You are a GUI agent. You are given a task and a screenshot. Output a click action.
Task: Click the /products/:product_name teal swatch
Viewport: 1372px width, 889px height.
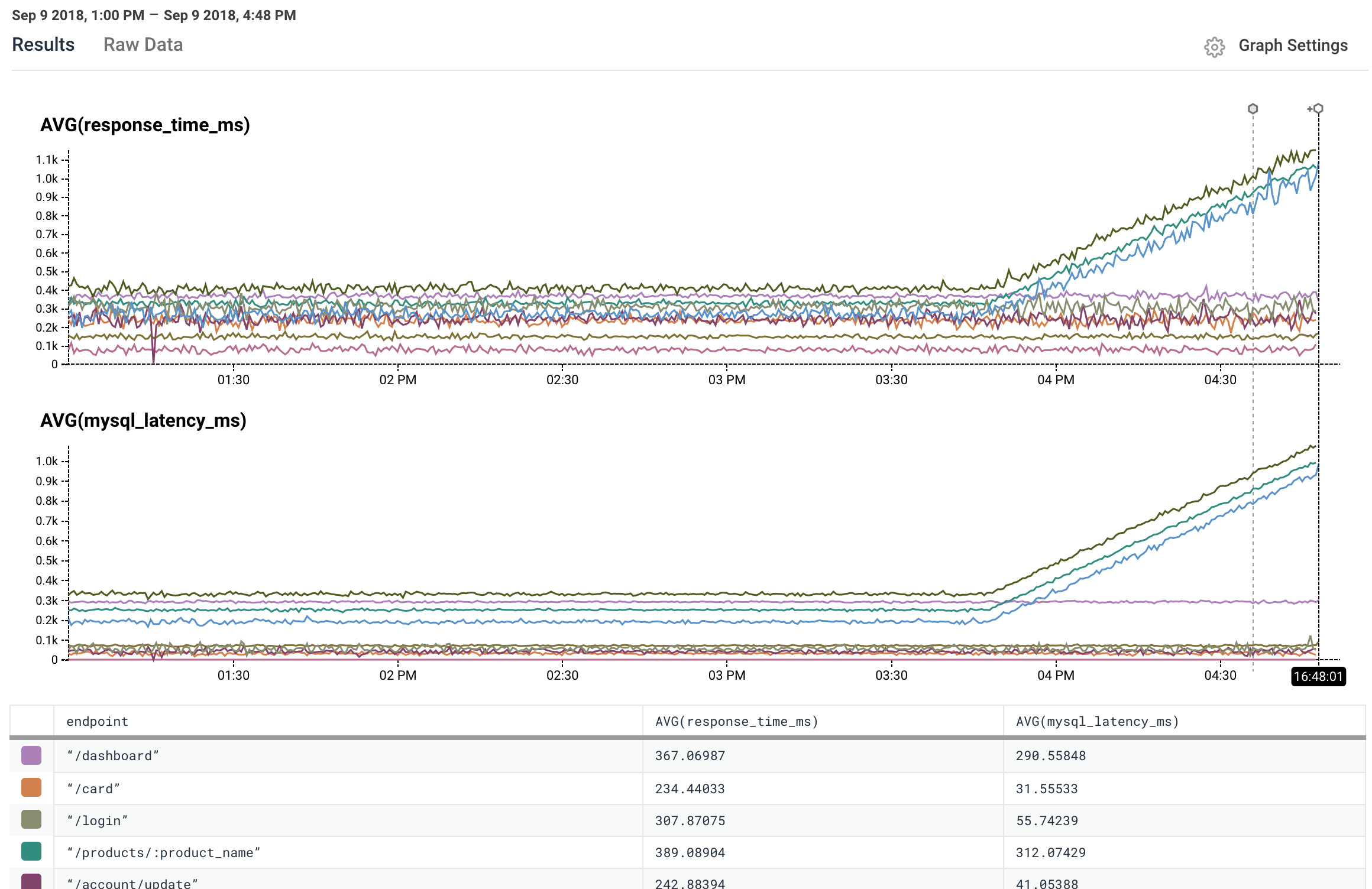coord(31,852)
